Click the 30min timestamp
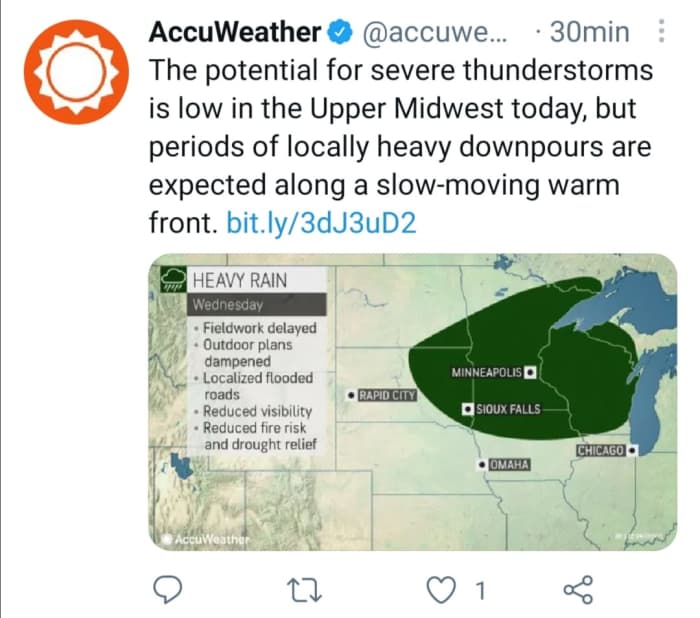700x618 pixels. pyautogui.click(x=589, y=32)
